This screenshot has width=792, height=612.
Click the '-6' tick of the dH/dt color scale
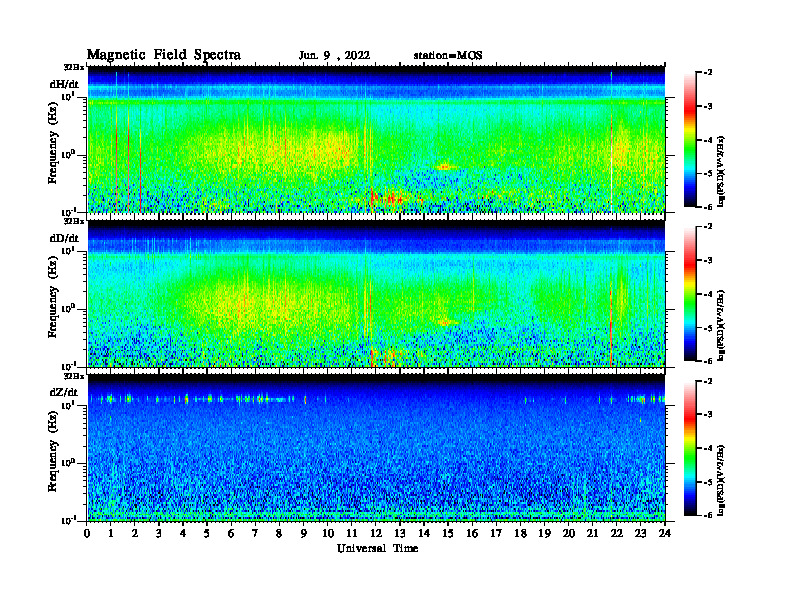point(708,207)
